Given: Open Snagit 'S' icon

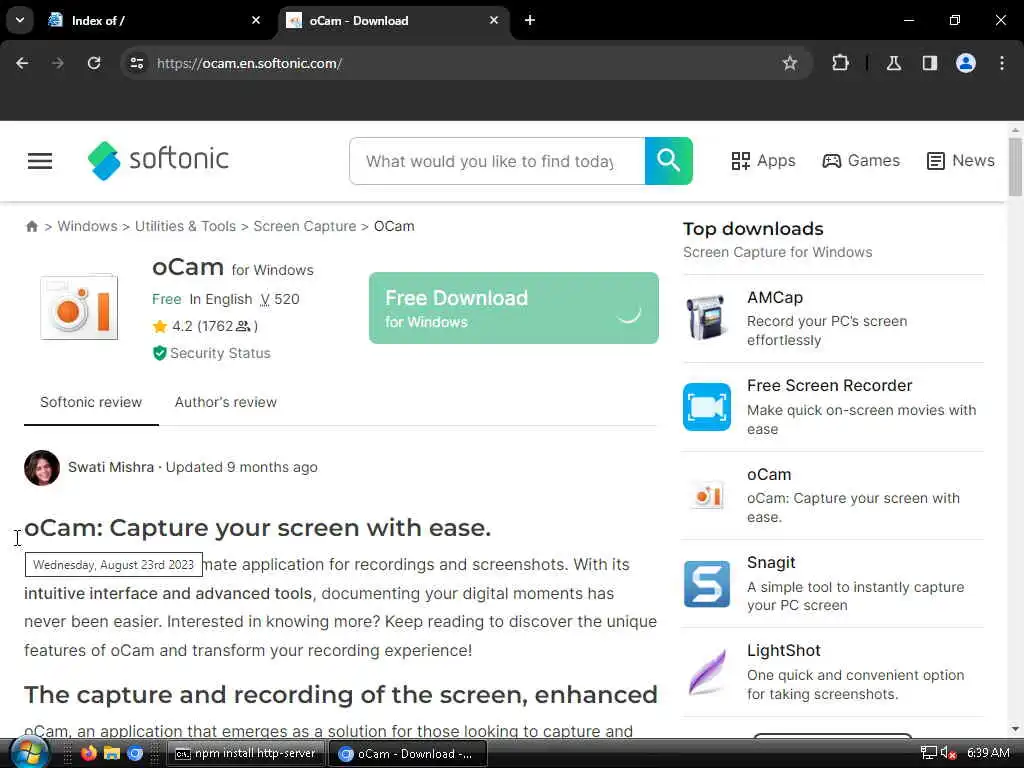Looking at the screenshot, I should (x=707, y=584).
